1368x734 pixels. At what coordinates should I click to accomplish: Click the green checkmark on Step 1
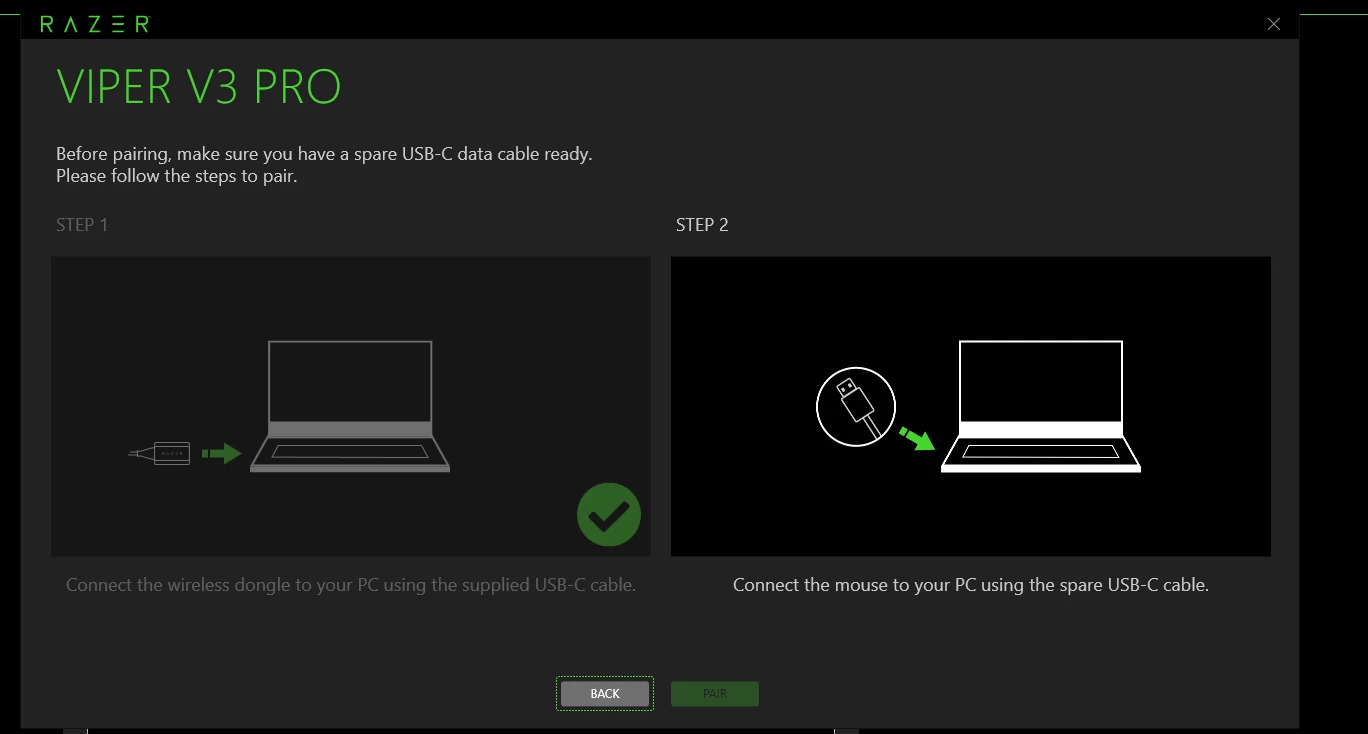point(609,514)
